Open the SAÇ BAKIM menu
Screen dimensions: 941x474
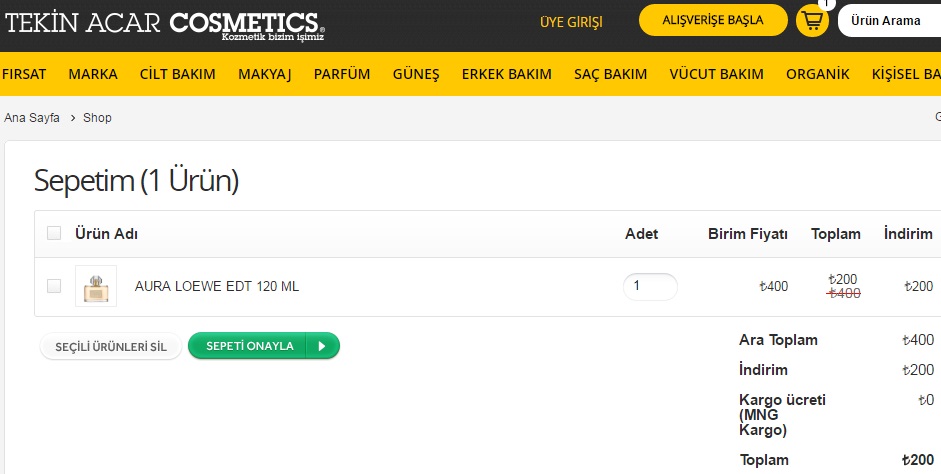[610, 74]
